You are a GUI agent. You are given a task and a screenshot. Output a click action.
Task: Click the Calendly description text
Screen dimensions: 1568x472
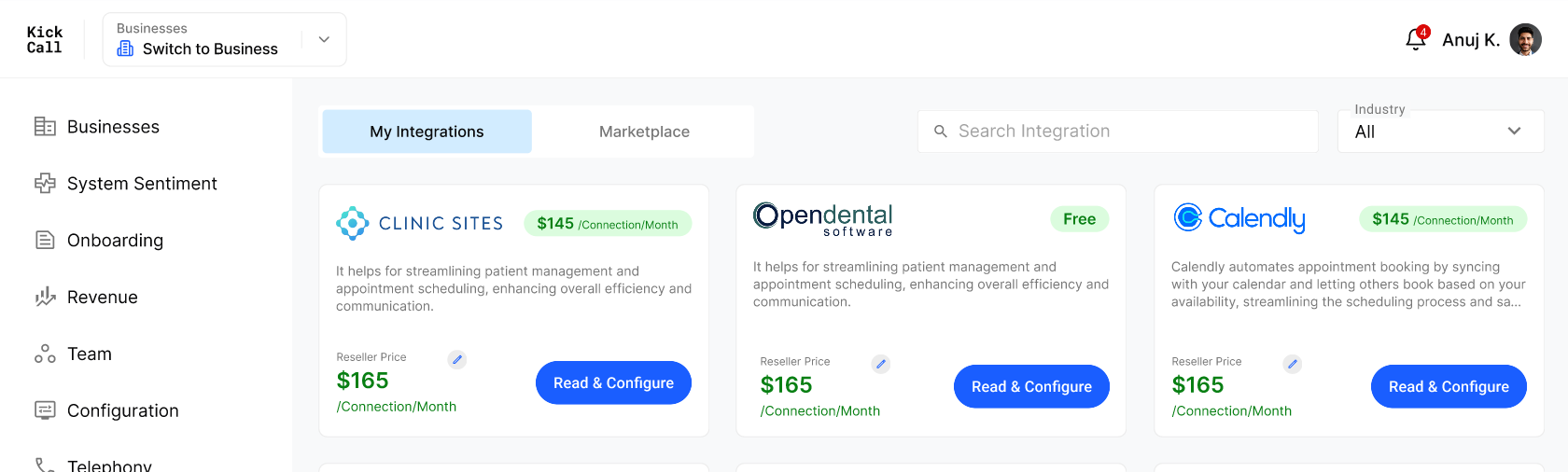click(1349, 285)
